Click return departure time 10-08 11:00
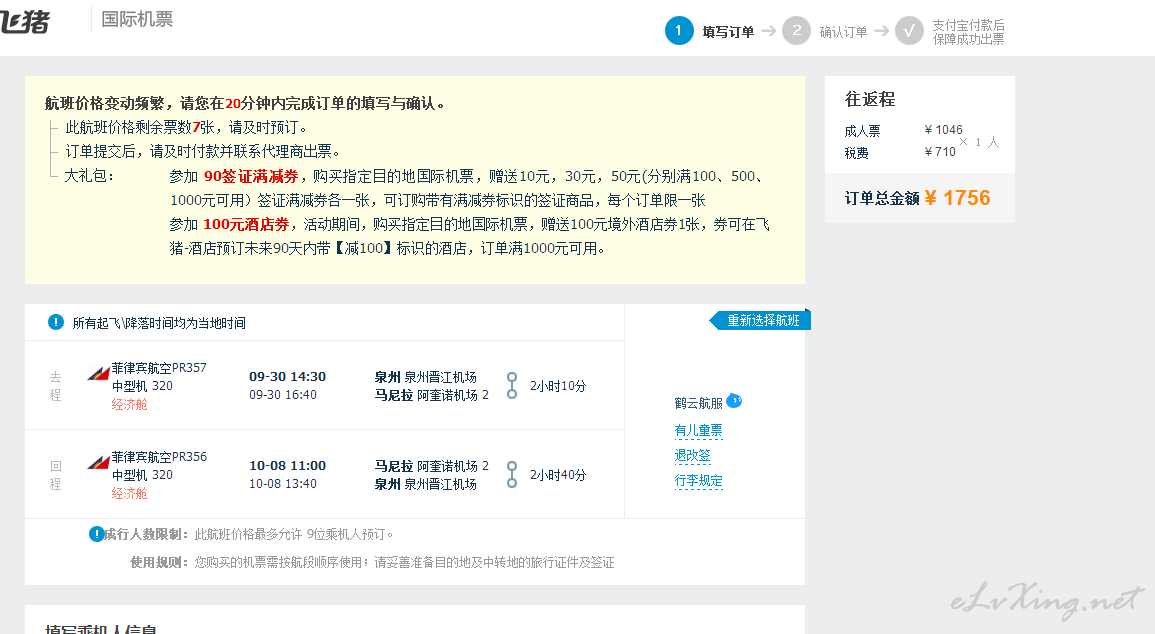The image size is (1155, 634). (287, 465)
